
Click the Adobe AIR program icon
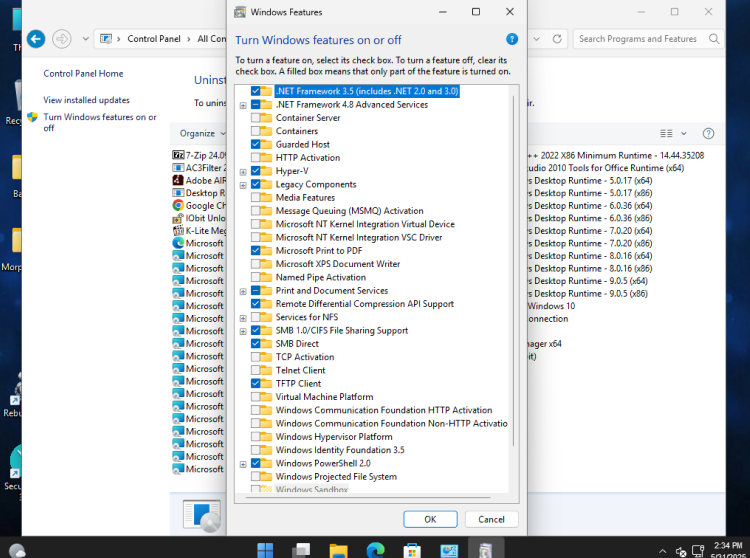pos(178,180)
